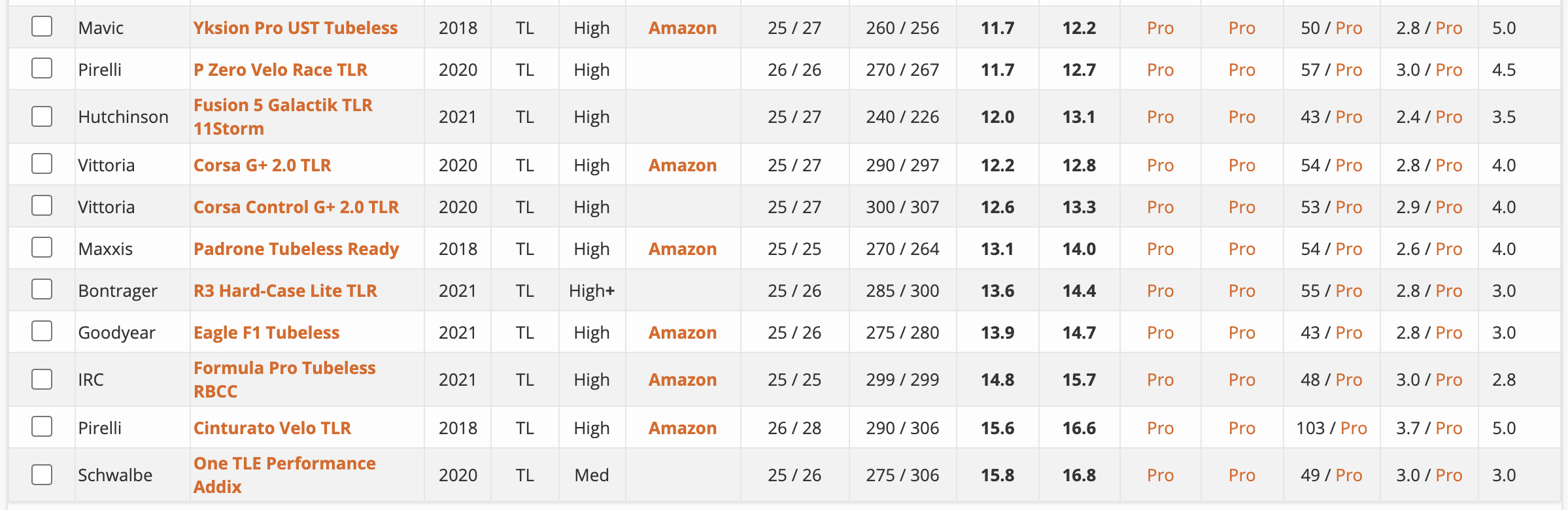The image size is (1568, 510).
Task: Open the Cinturato Velo TLR link
Action: point(273,428)
